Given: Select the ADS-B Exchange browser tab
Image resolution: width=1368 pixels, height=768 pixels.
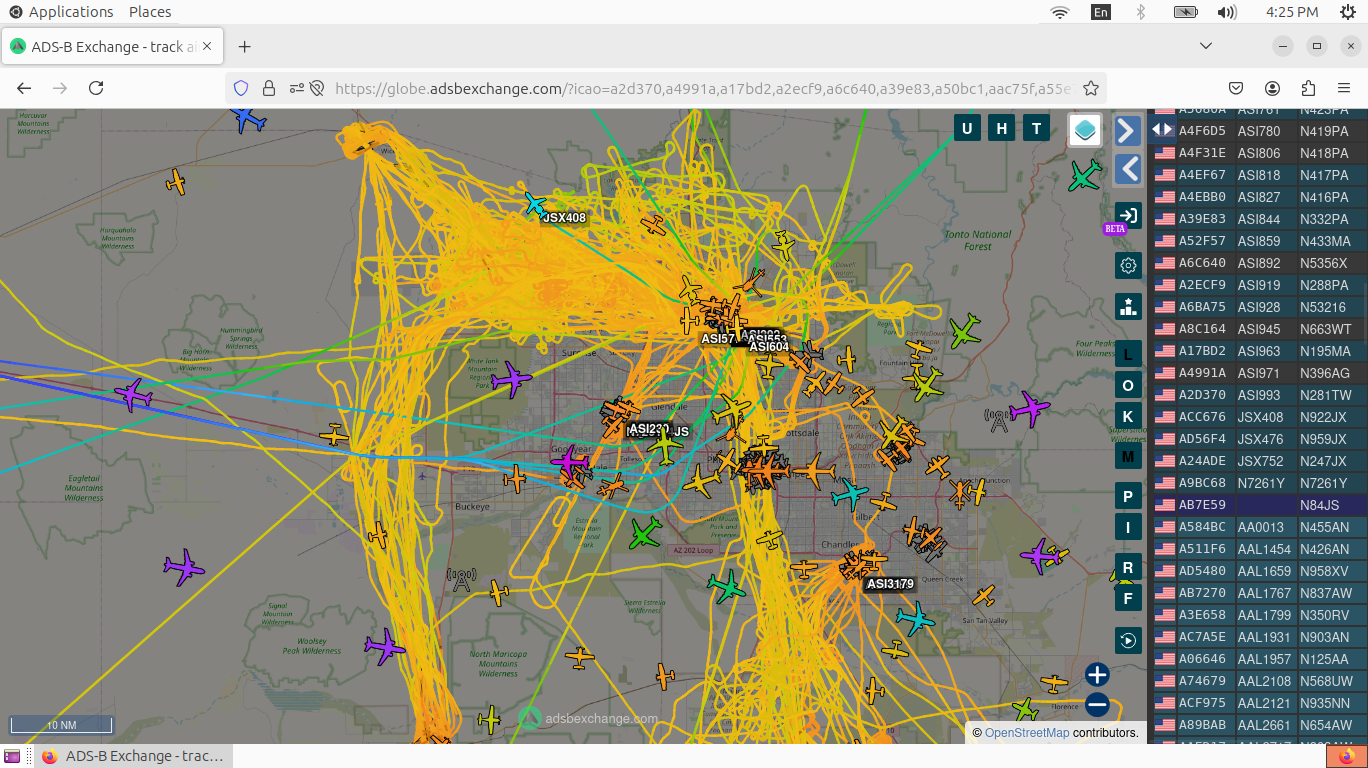Looking at the screenshot, I should (113, 47).
